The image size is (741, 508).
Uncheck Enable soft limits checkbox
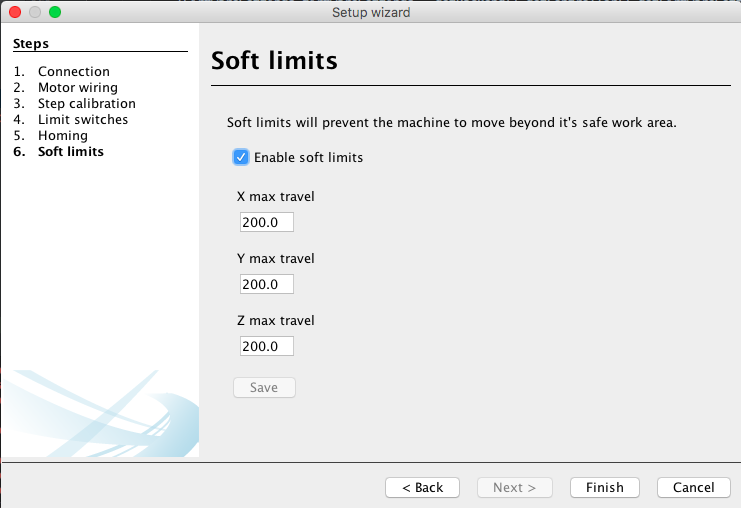241,157
